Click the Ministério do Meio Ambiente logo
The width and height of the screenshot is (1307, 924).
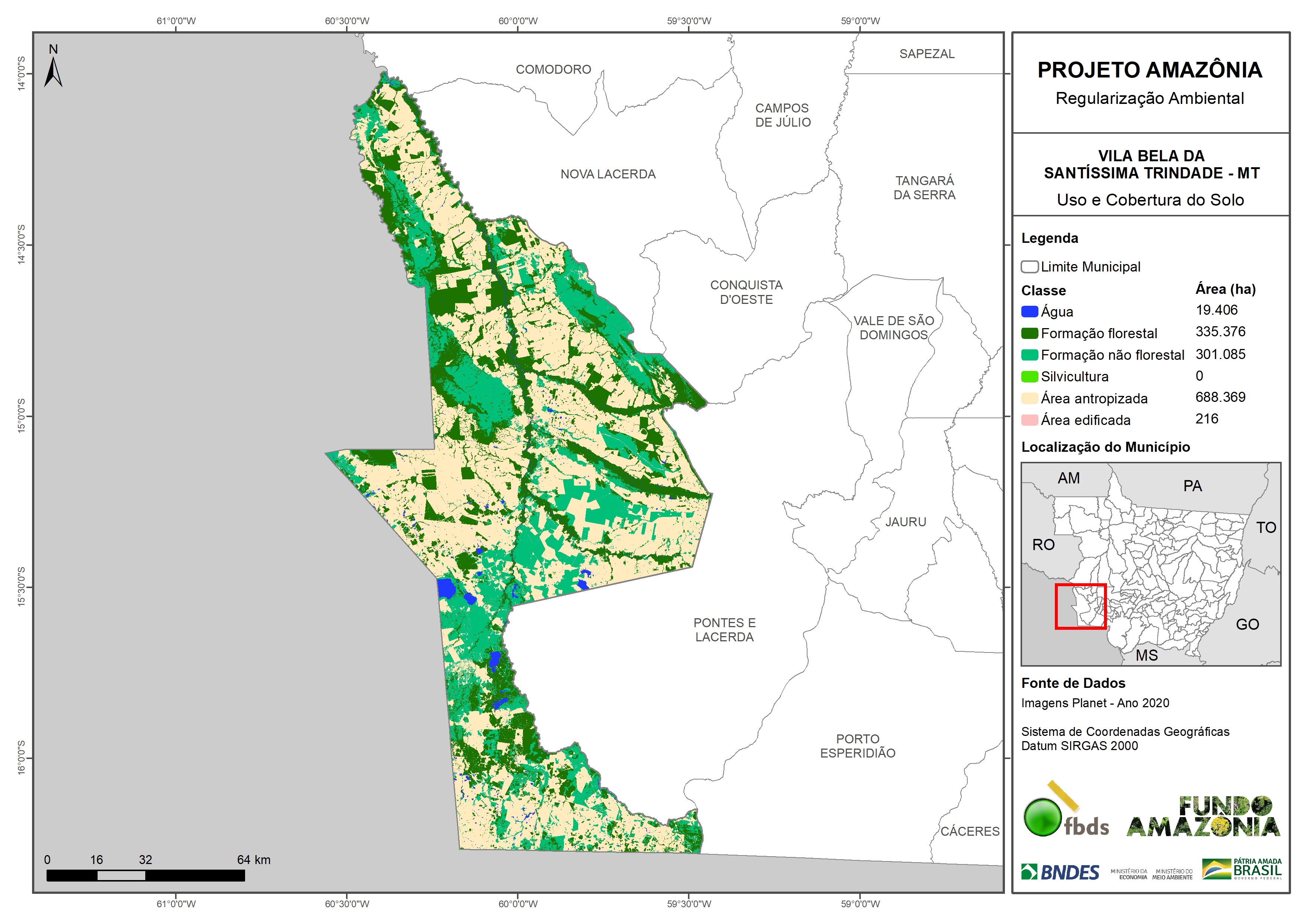tap(1172, 874)
